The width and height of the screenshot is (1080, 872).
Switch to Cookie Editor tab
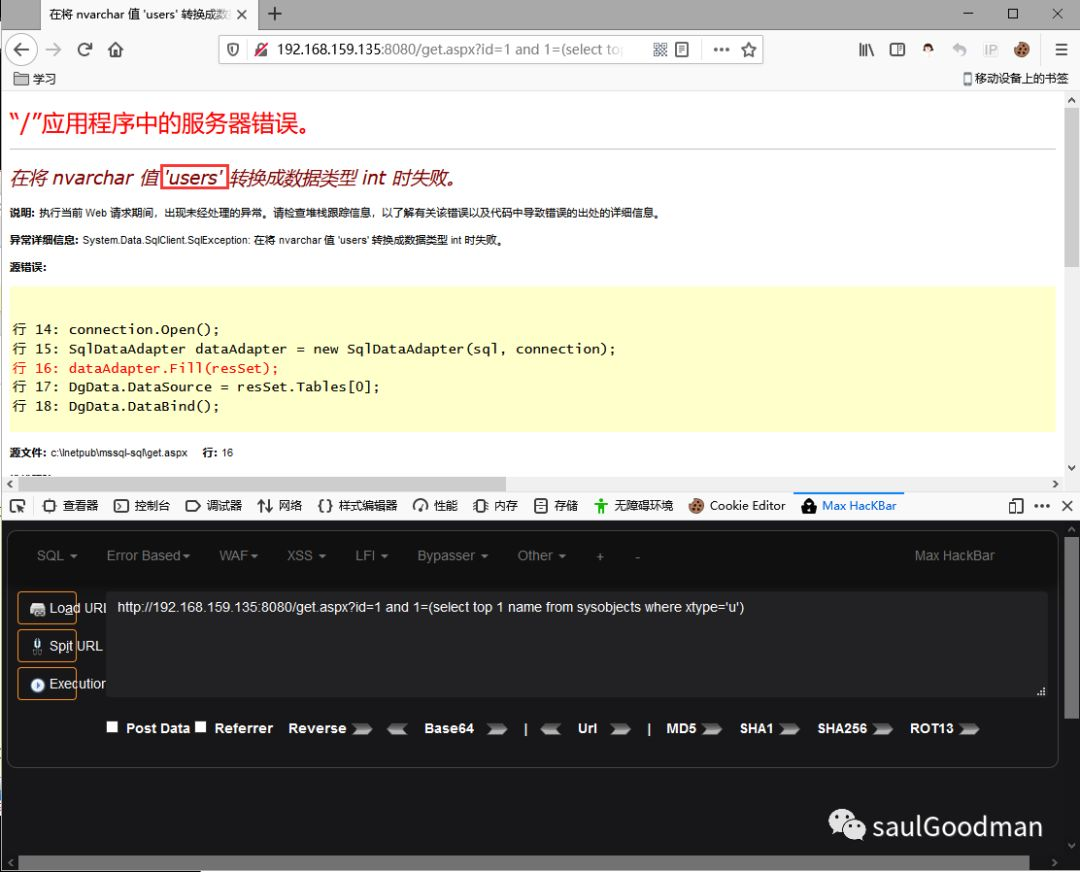pos(737,506)
